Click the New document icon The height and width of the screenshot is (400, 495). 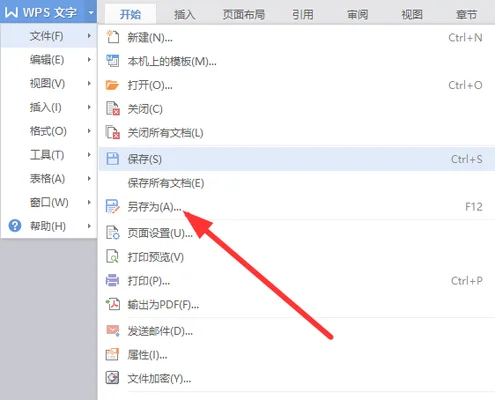(112, 37)
